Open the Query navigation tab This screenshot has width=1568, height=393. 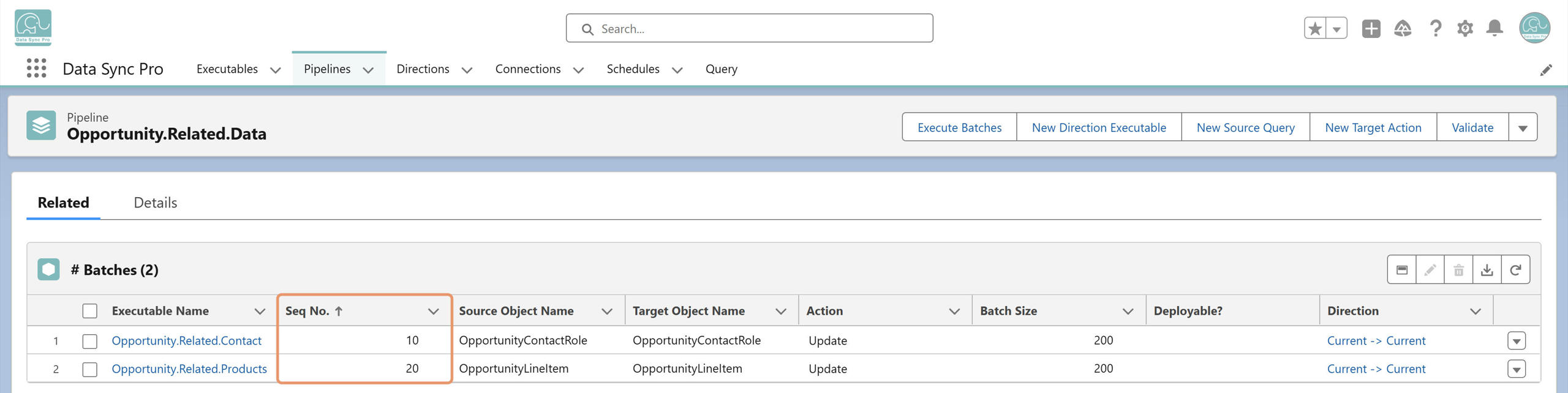point(722,69)
